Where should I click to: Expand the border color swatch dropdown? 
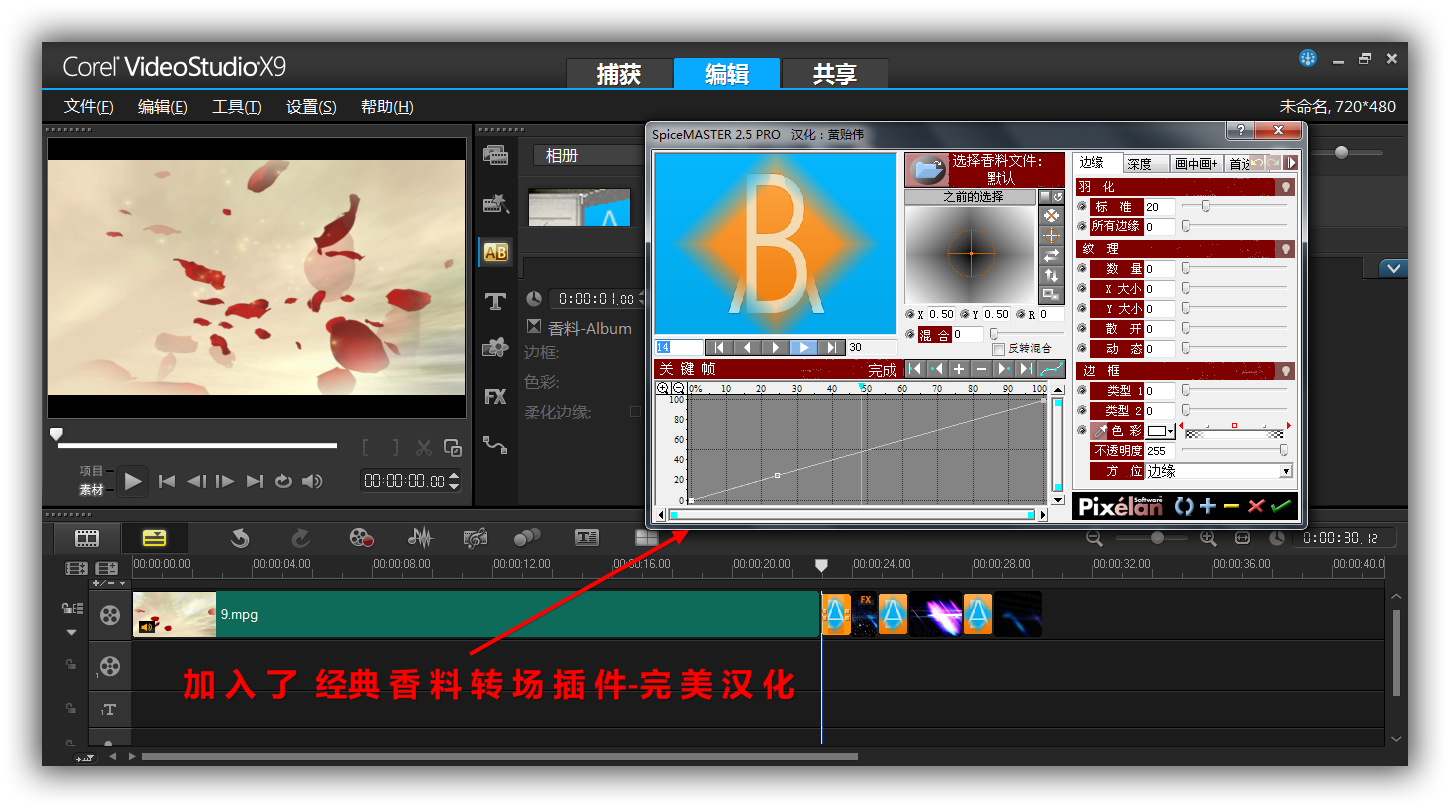pos(1171,431)
